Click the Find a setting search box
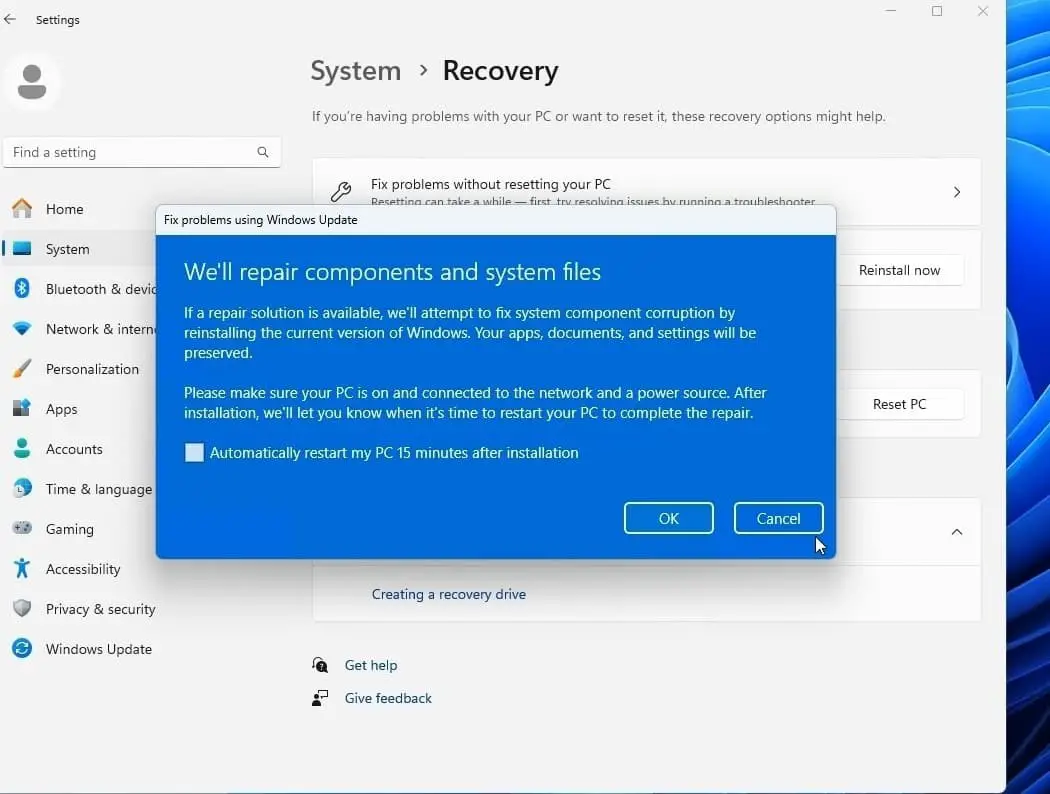This screenshot has height=794, width=1050. 140,152
